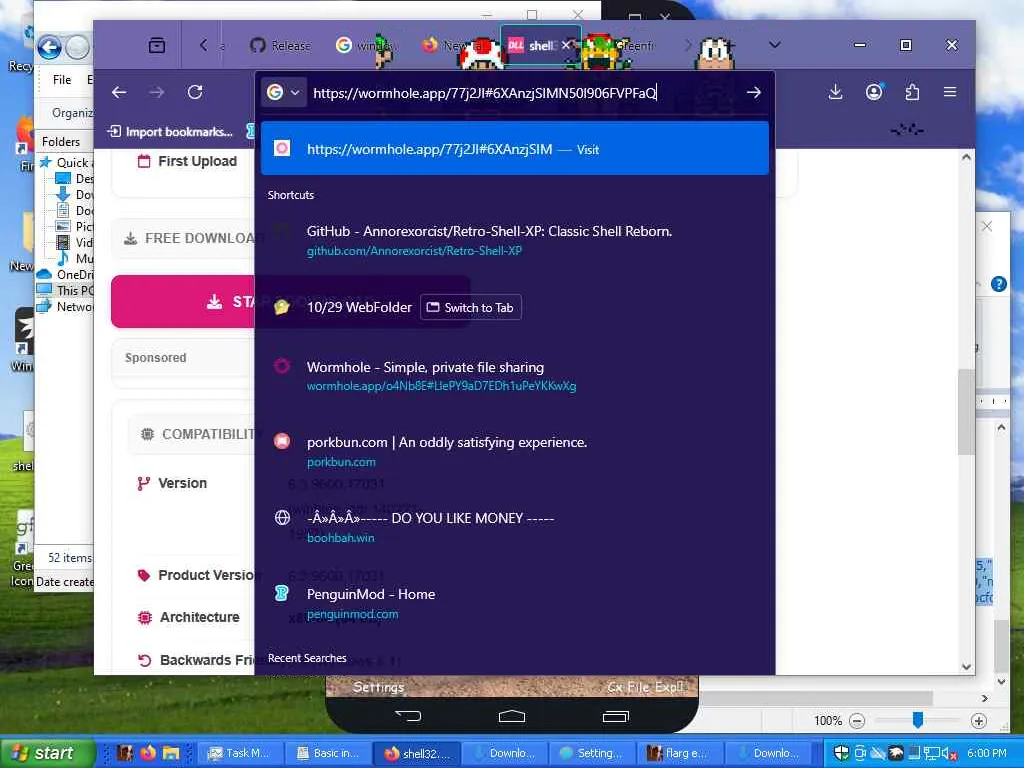
Task: Go back one page in Firefox
Action: (119, 93)
